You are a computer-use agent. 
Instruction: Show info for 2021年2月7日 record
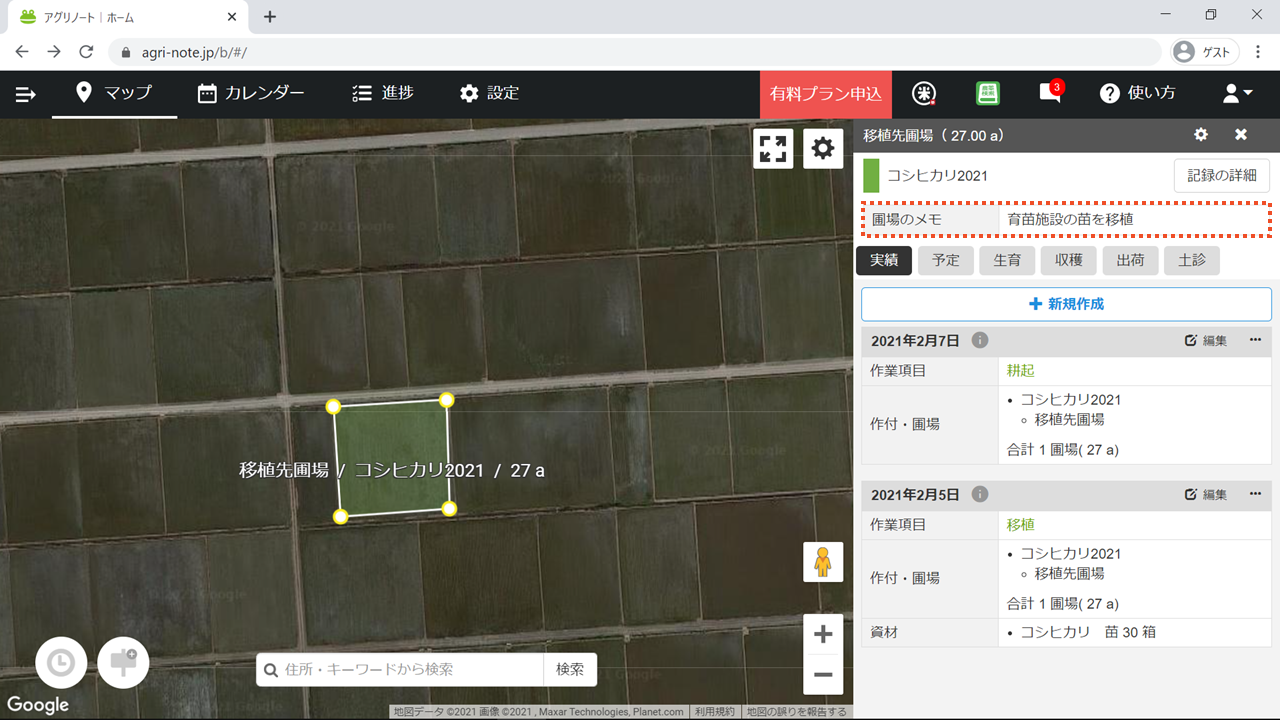point(980,340)
